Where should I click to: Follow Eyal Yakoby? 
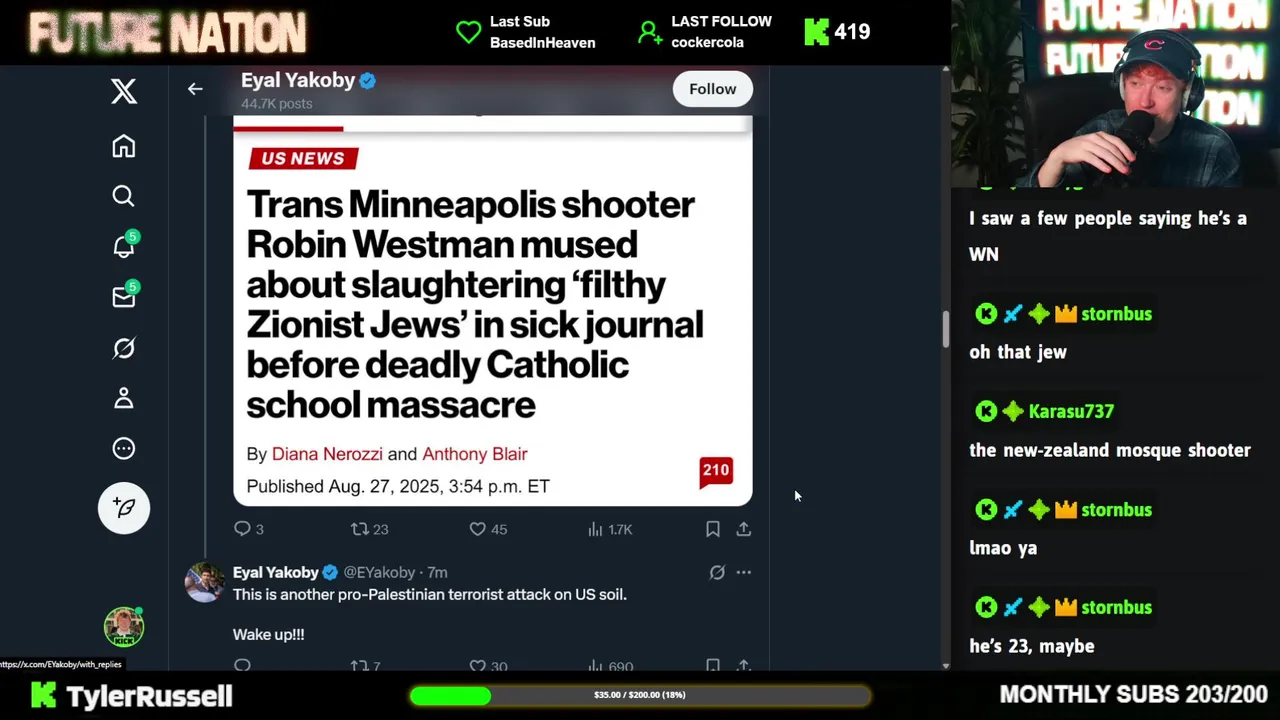point(712,89)
